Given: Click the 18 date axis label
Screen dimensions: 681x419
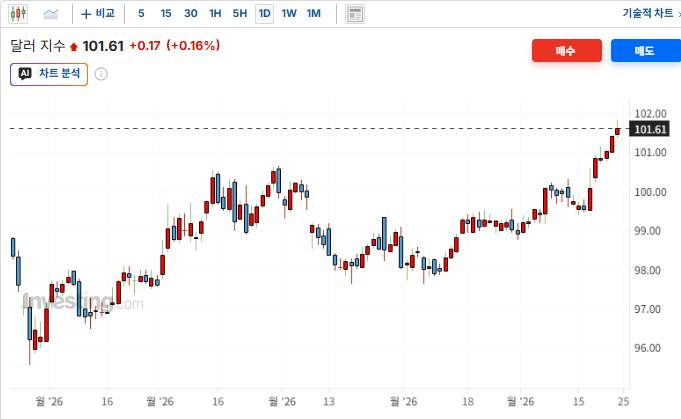Looking at the screenshot, I should (x=468, y=402).
